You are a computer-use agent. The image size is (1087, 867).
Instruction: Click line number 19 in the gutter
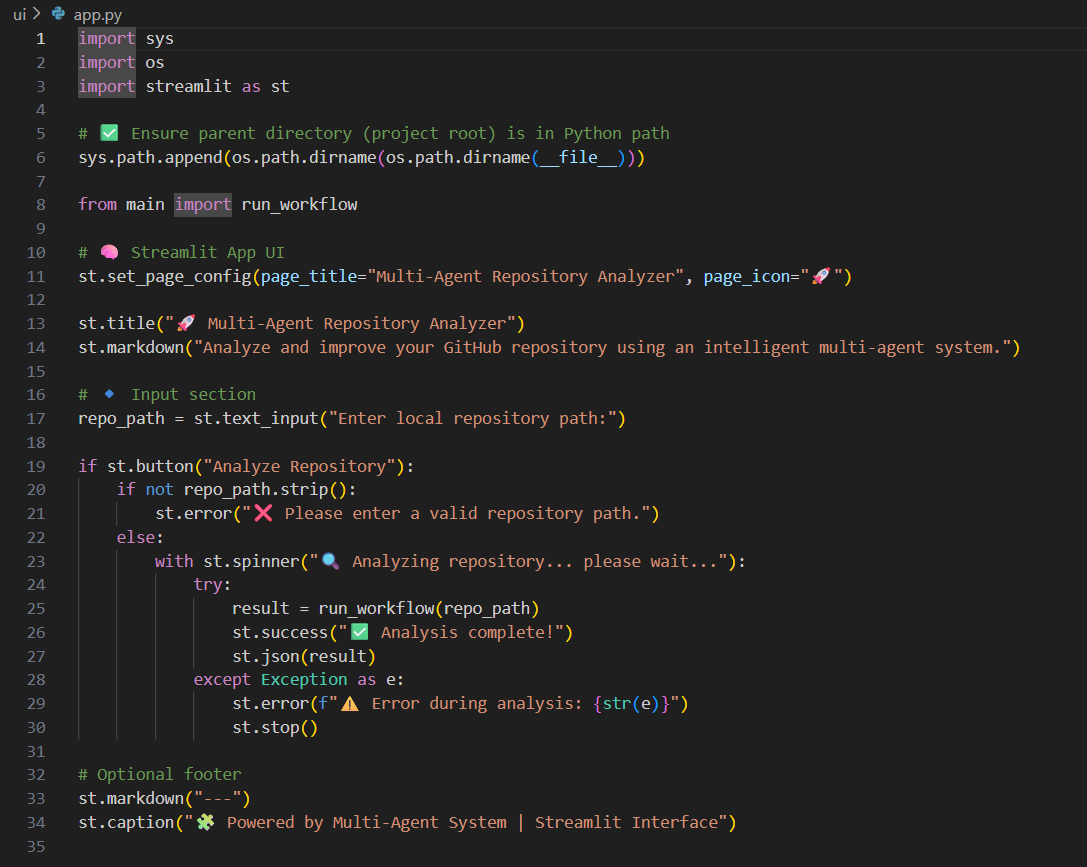pos(36,466)
